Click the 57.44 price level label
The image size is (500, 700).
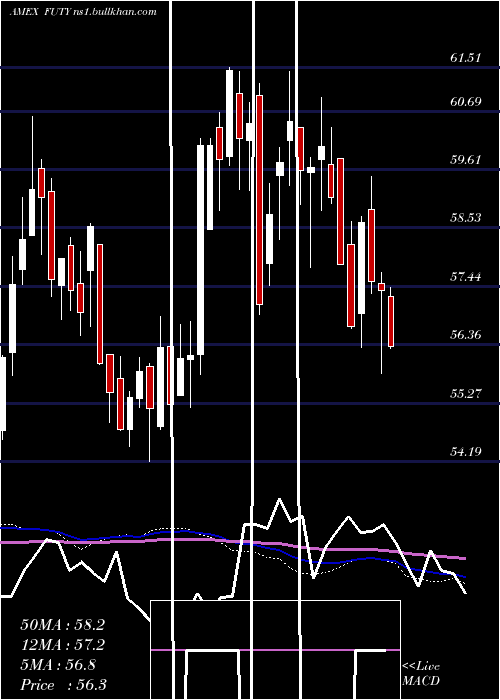coord(466,276)
